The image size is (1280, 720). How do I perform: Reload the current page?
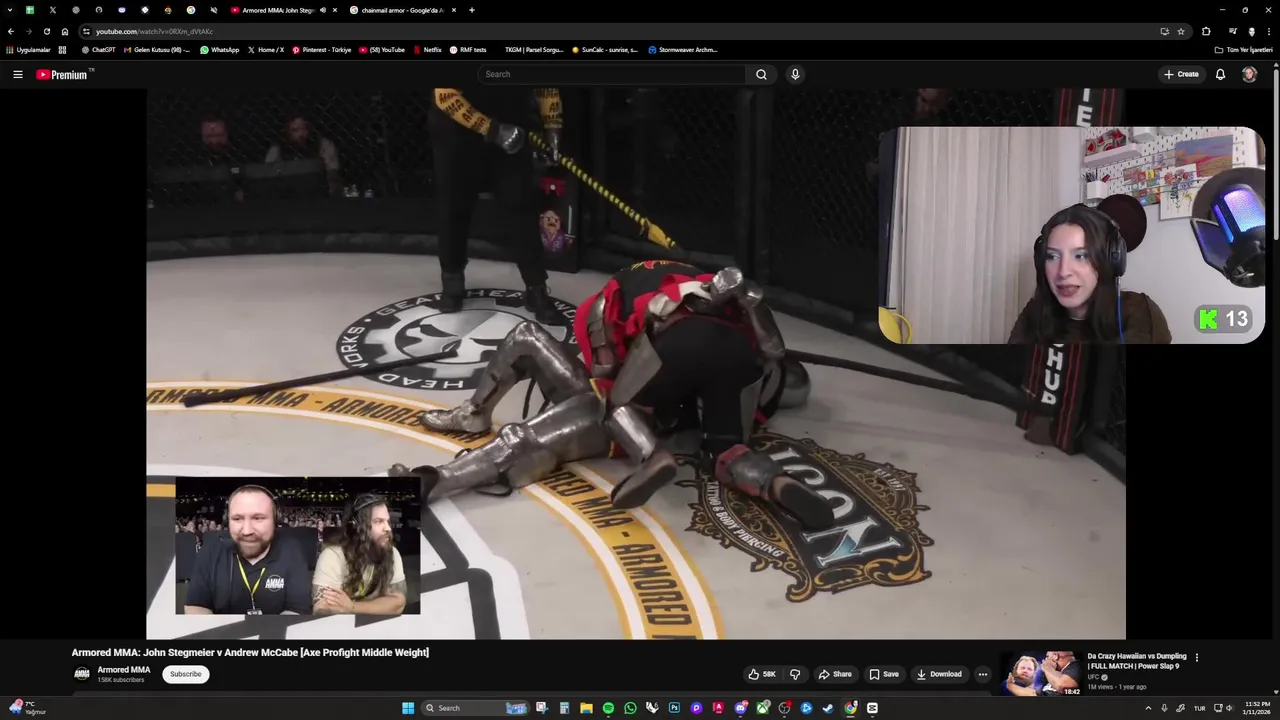pyautogui.click(x=46, y=31)
